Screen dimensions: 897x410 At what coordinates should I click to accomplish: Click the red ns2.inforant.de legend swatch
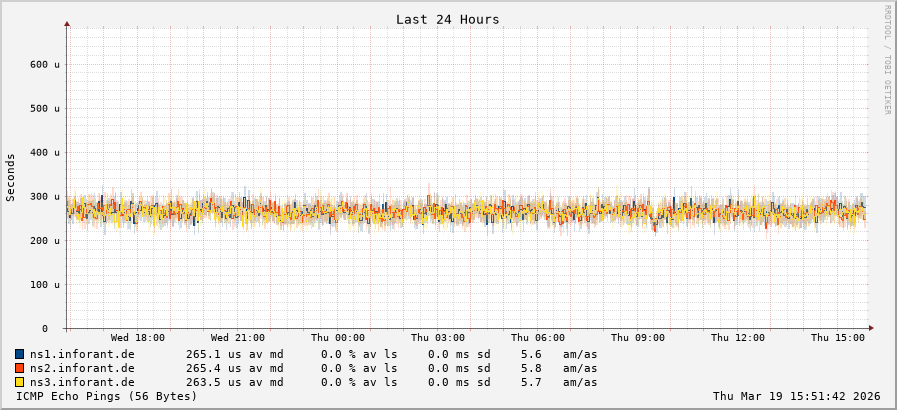click(20, 368)
